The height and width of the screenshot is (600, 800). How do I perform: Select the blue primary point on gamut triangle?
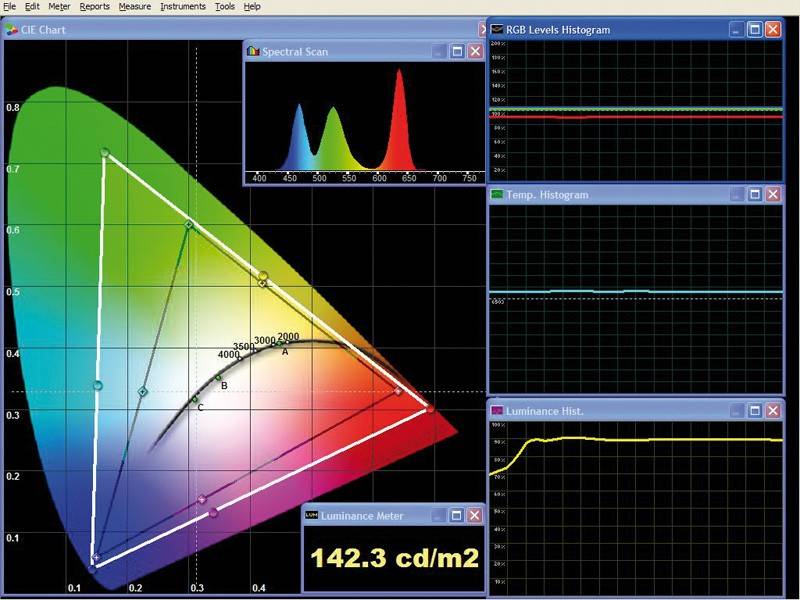pyautogui.click(x=92, y=568)
